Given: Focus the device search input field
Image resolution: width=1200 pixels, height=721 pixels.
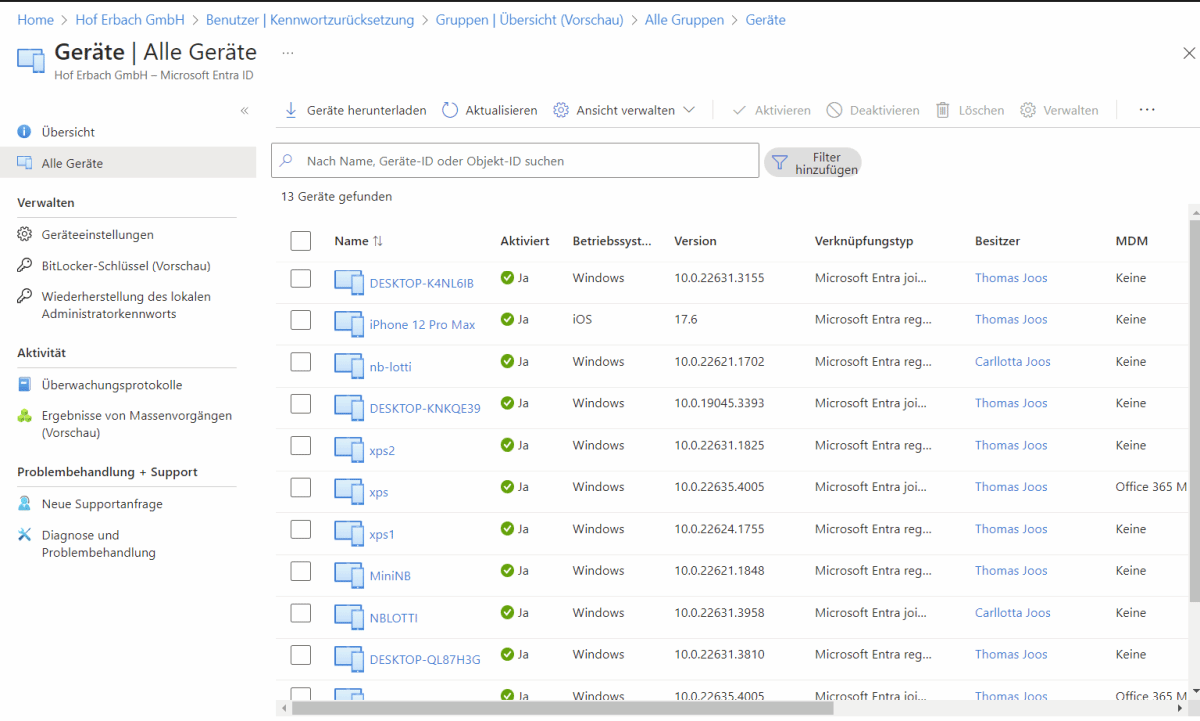Looking at the screenshot, I should coord(520,161).
